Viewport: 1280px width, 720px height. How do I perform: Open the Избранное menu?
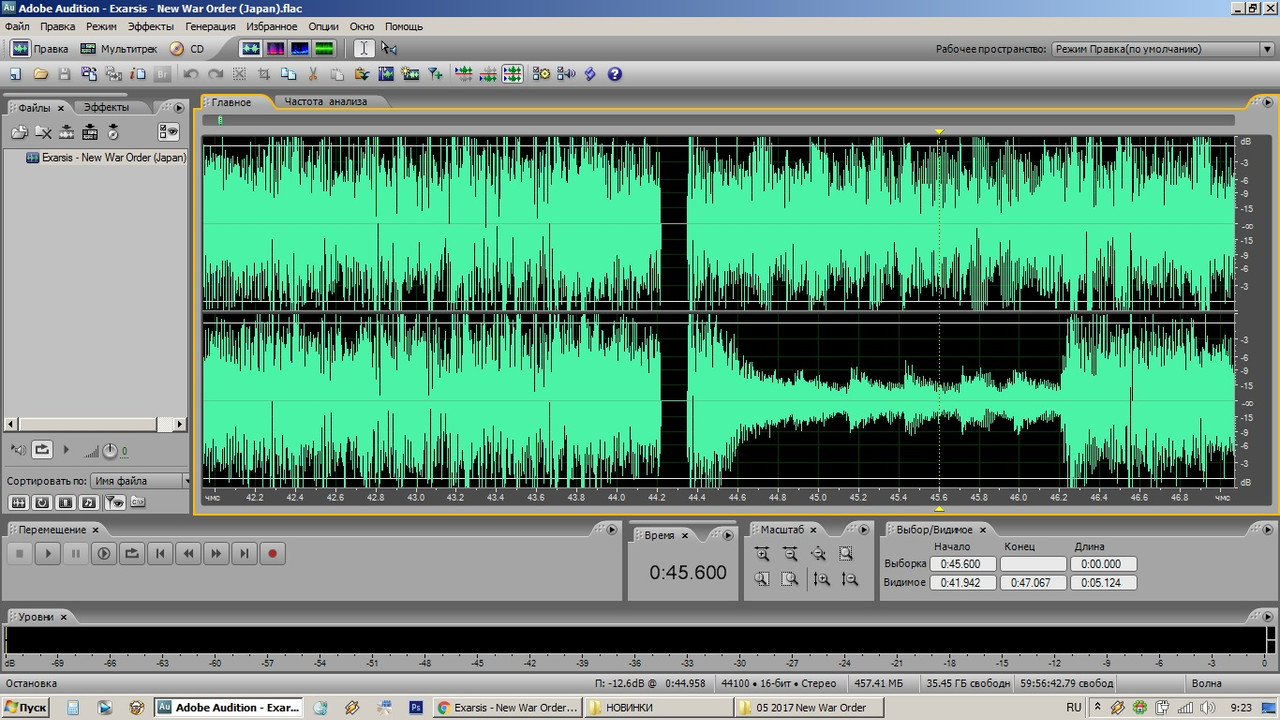(x=273, y=26)
